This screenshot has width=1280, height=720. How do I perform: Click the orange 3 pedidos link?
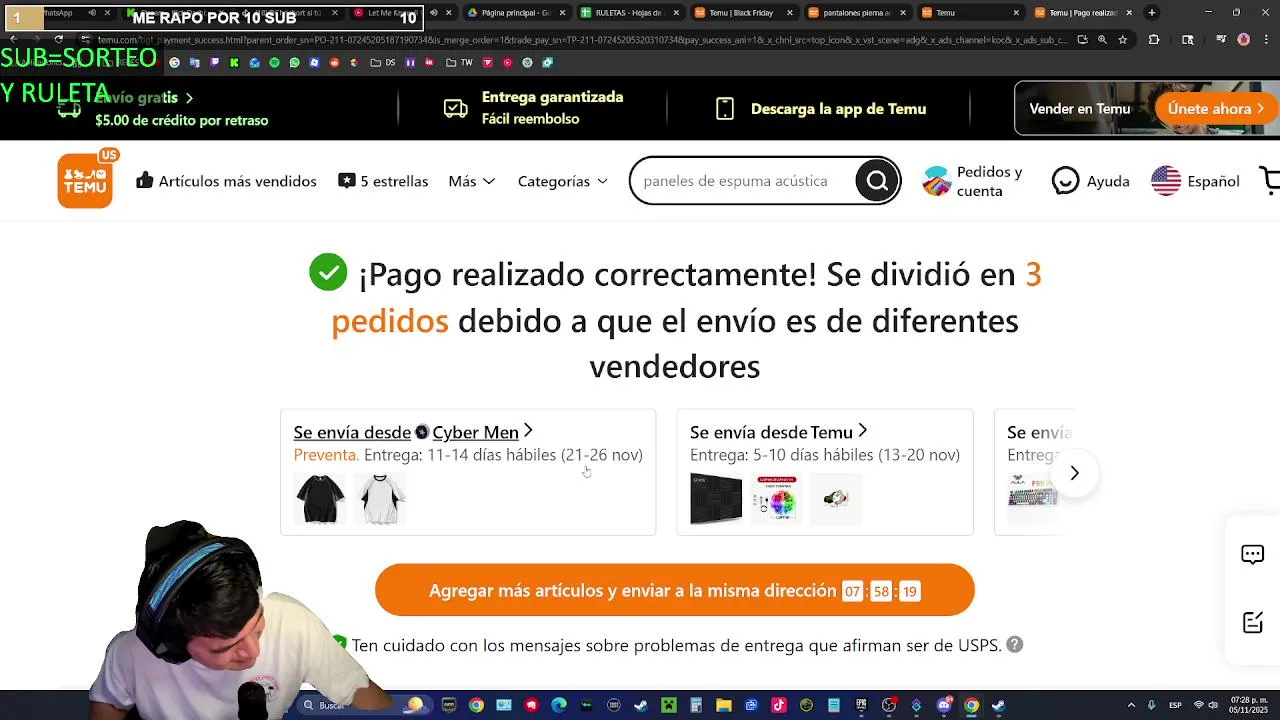pyautogui.click(x=686, y=297)
